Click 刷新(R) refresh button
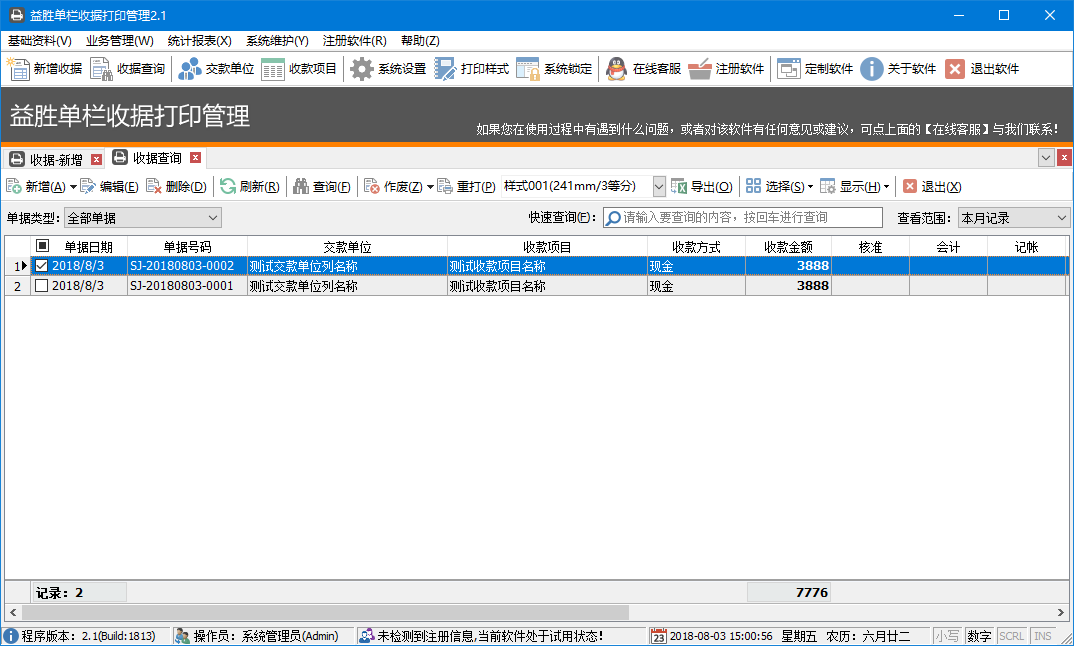1074x646 pixels. 249,186
